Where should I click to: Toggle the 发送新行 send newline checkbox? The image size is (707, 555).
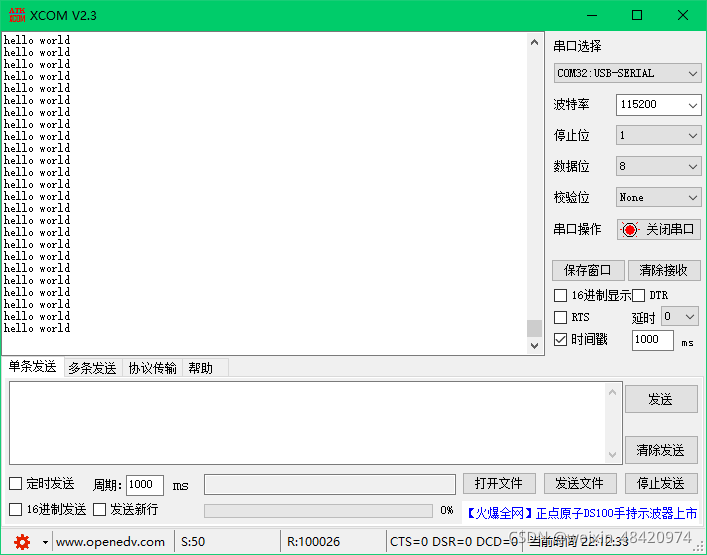(x=99, y=509)
